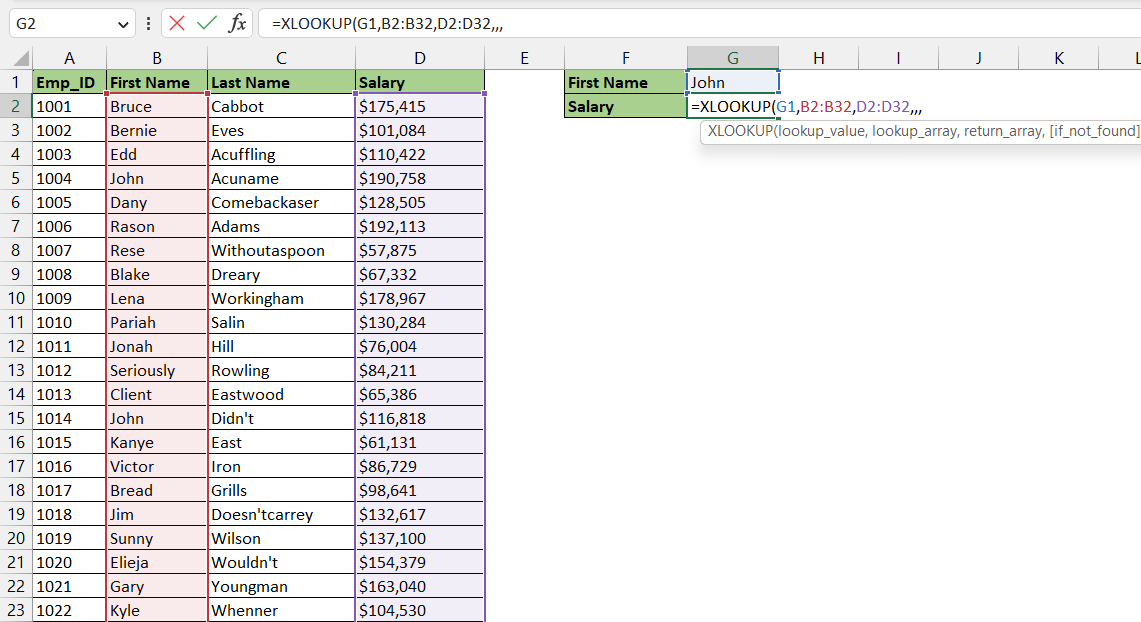Confirm formula with the green checkmark icon
The image size is (1141, 622).
coord(207,23)
